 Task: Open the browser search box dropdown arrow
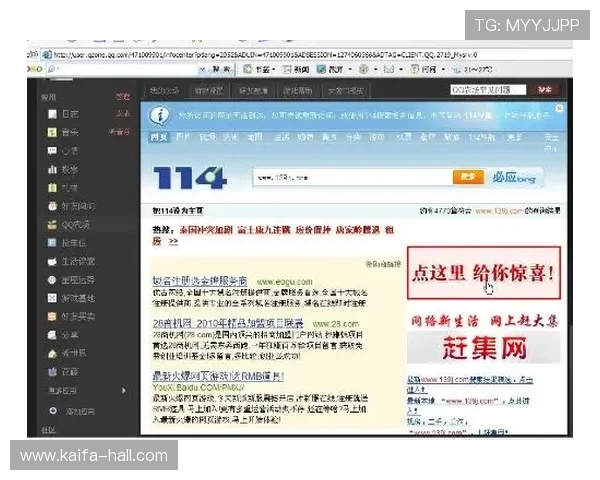pyautogui.click(x=202, y=69)
